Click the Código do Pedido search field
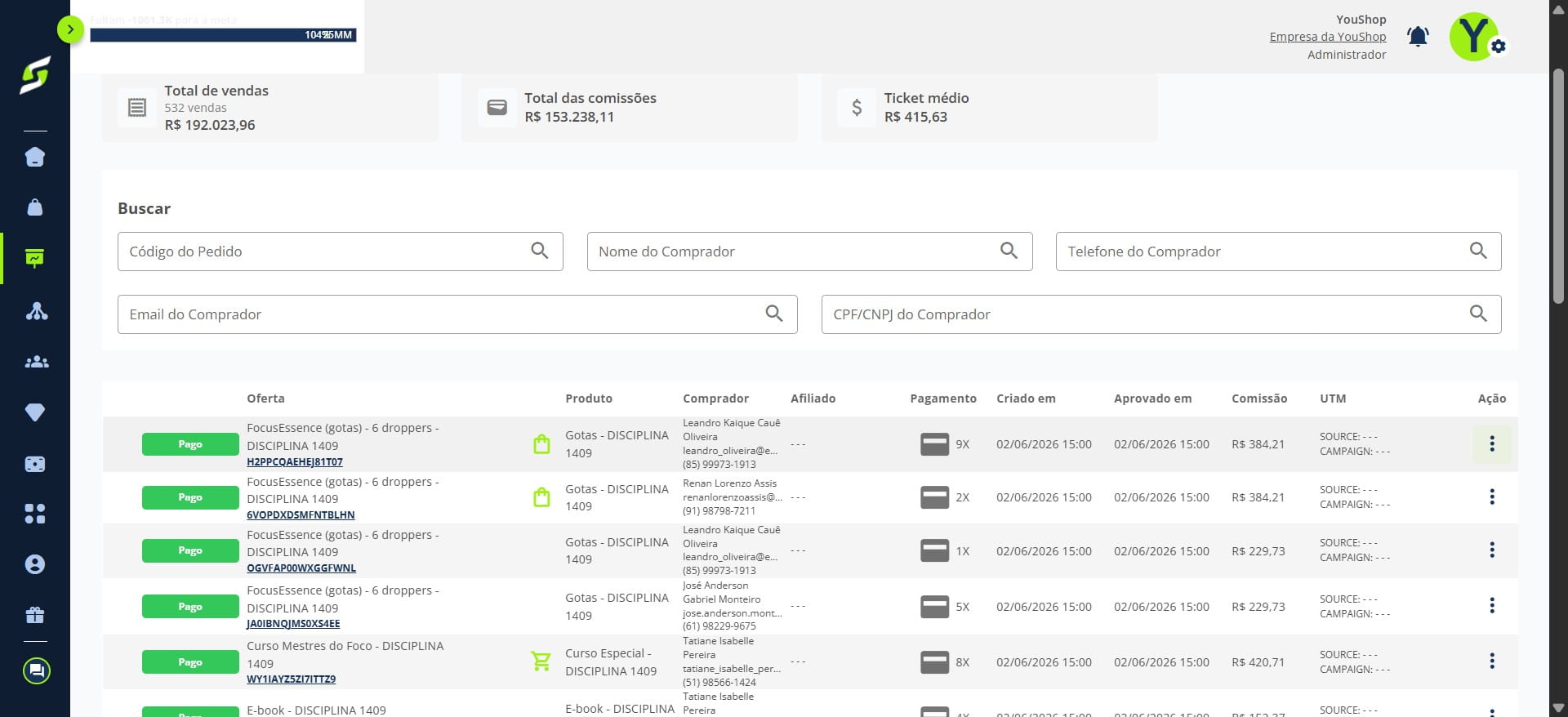Image resolution: width=1568 pixels, height=717 pixels. (x=340, y=252)
